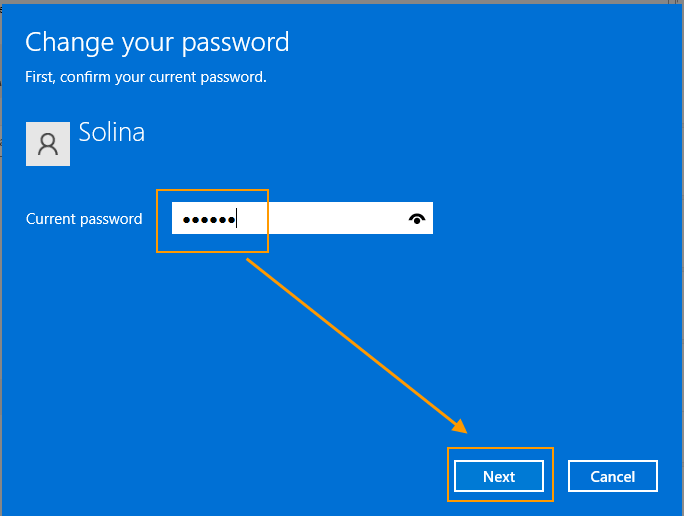Place cursor after the last password dot
Viewport: 684px width, 516px height.
click(x=236, y=219)
